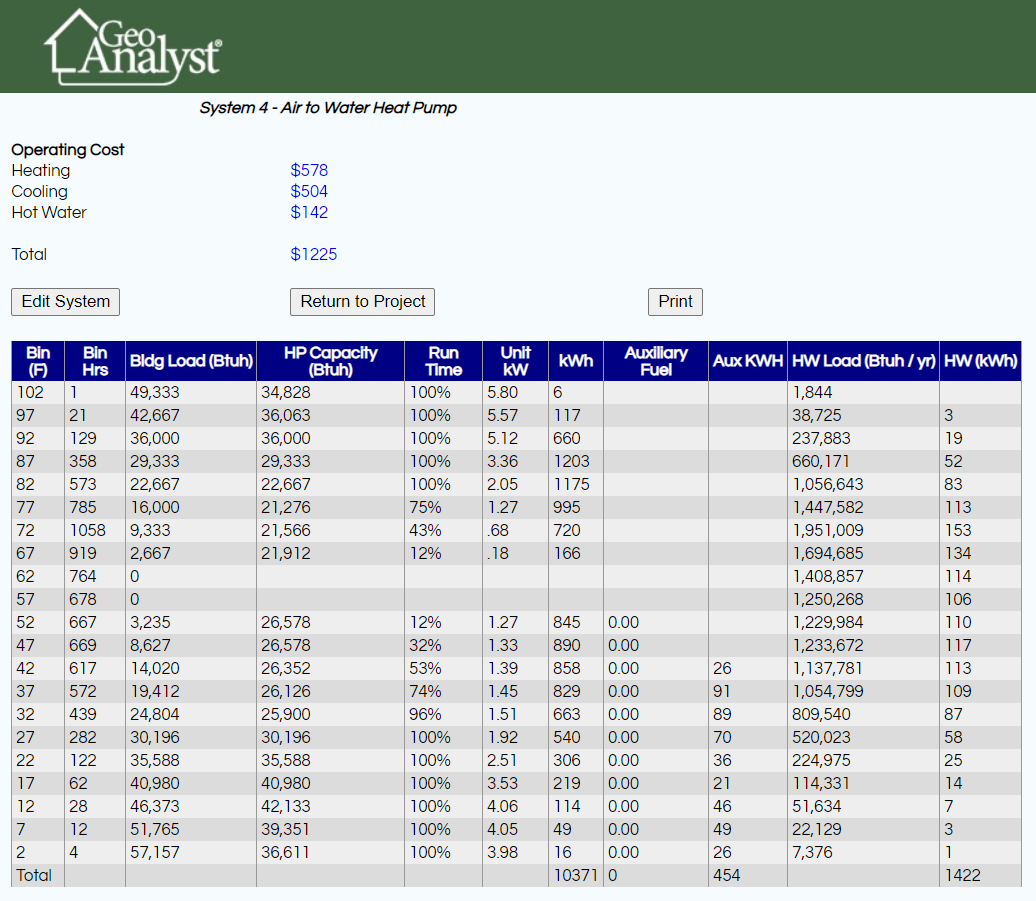Screen dimensions: 1036x901
Task: Click the Aux KWH column header
Action: coord(748,361)
